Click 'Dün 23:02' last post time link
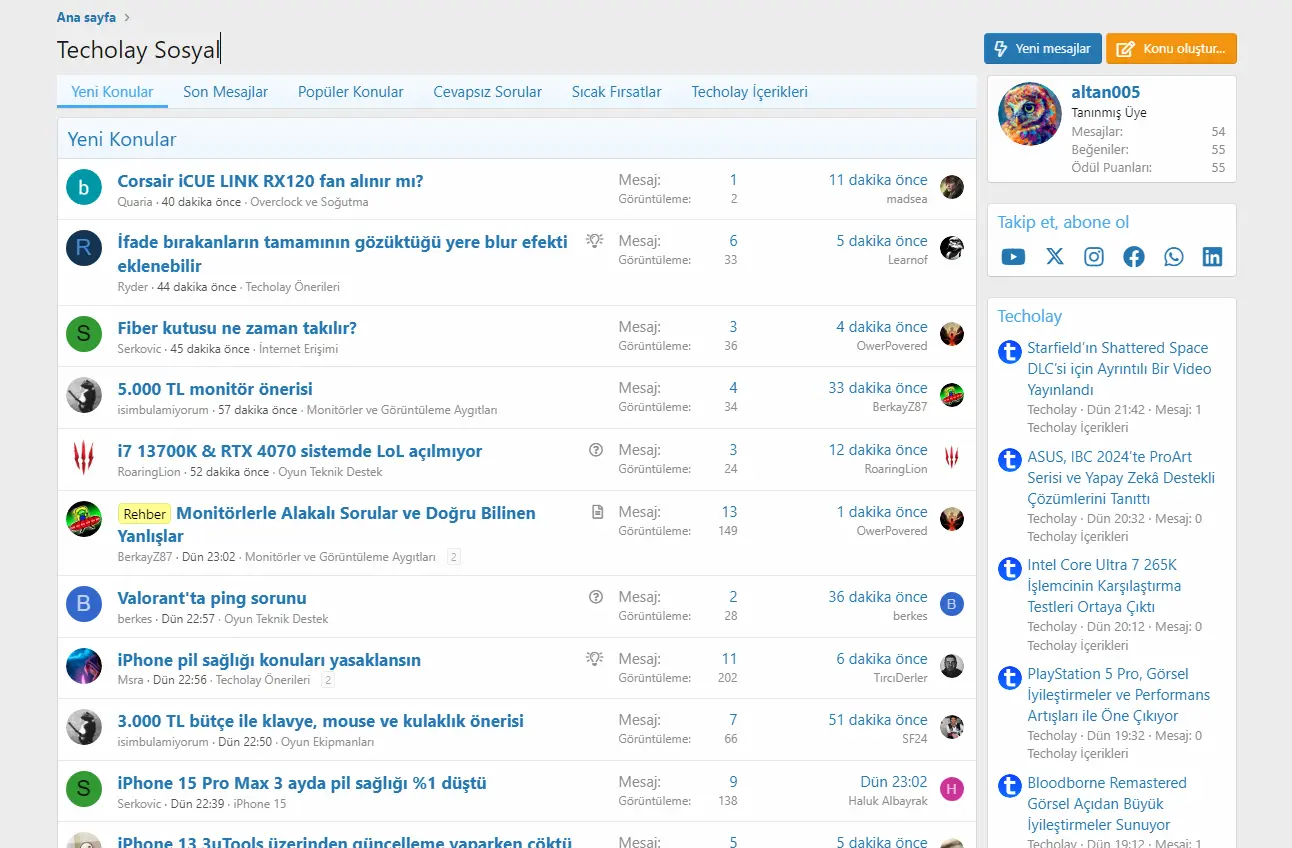This screenshot has width=1292, height=848. pyautogui.click(x=894, y=782)
